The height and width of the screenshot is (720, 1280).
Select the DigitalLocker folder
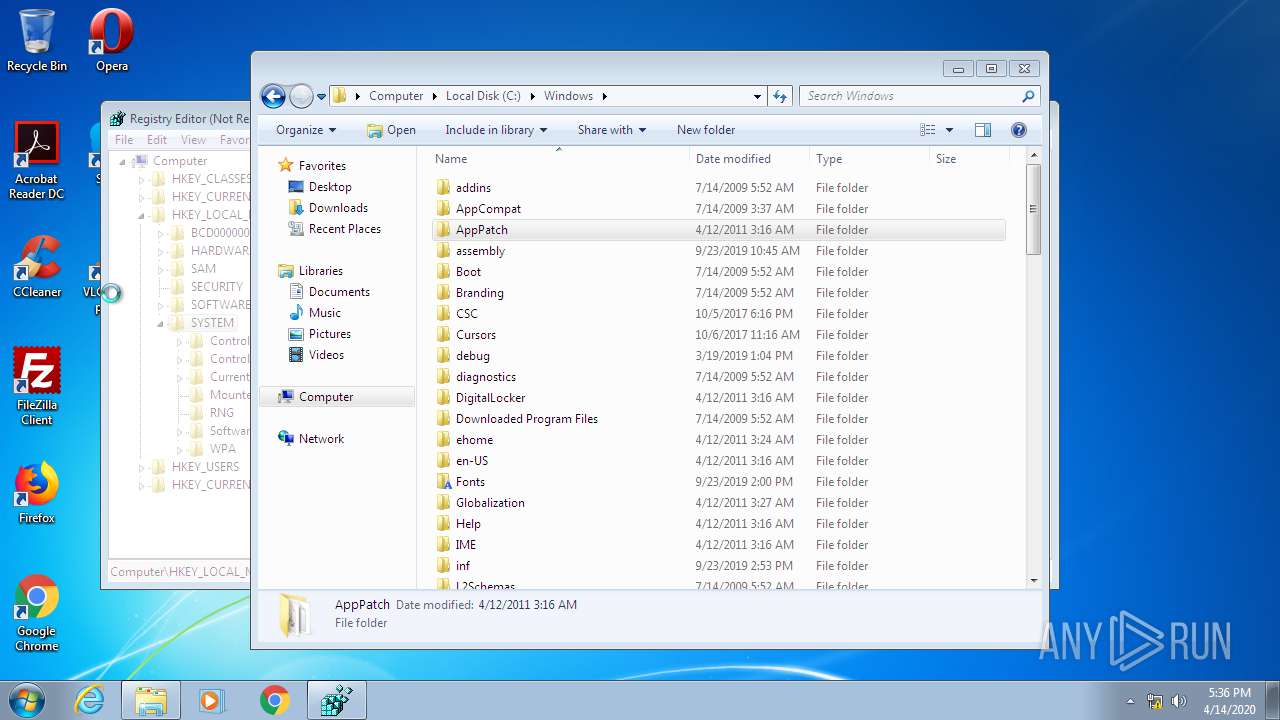[x=490, y=398]
